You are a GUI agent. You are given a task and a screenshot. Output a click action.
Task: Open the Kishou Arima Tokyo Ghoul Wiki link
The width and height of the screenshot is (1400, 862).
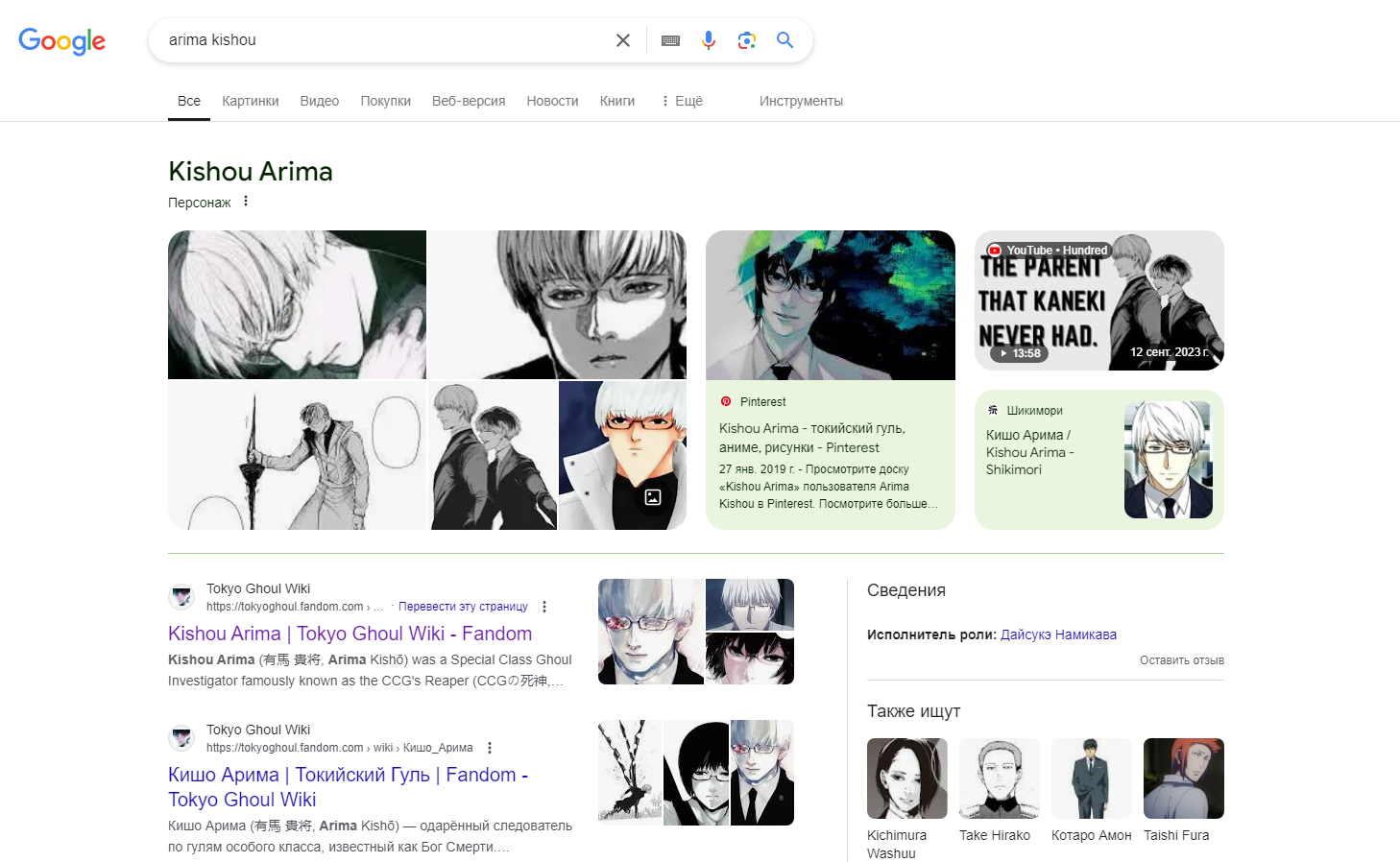tap(350, 634)
